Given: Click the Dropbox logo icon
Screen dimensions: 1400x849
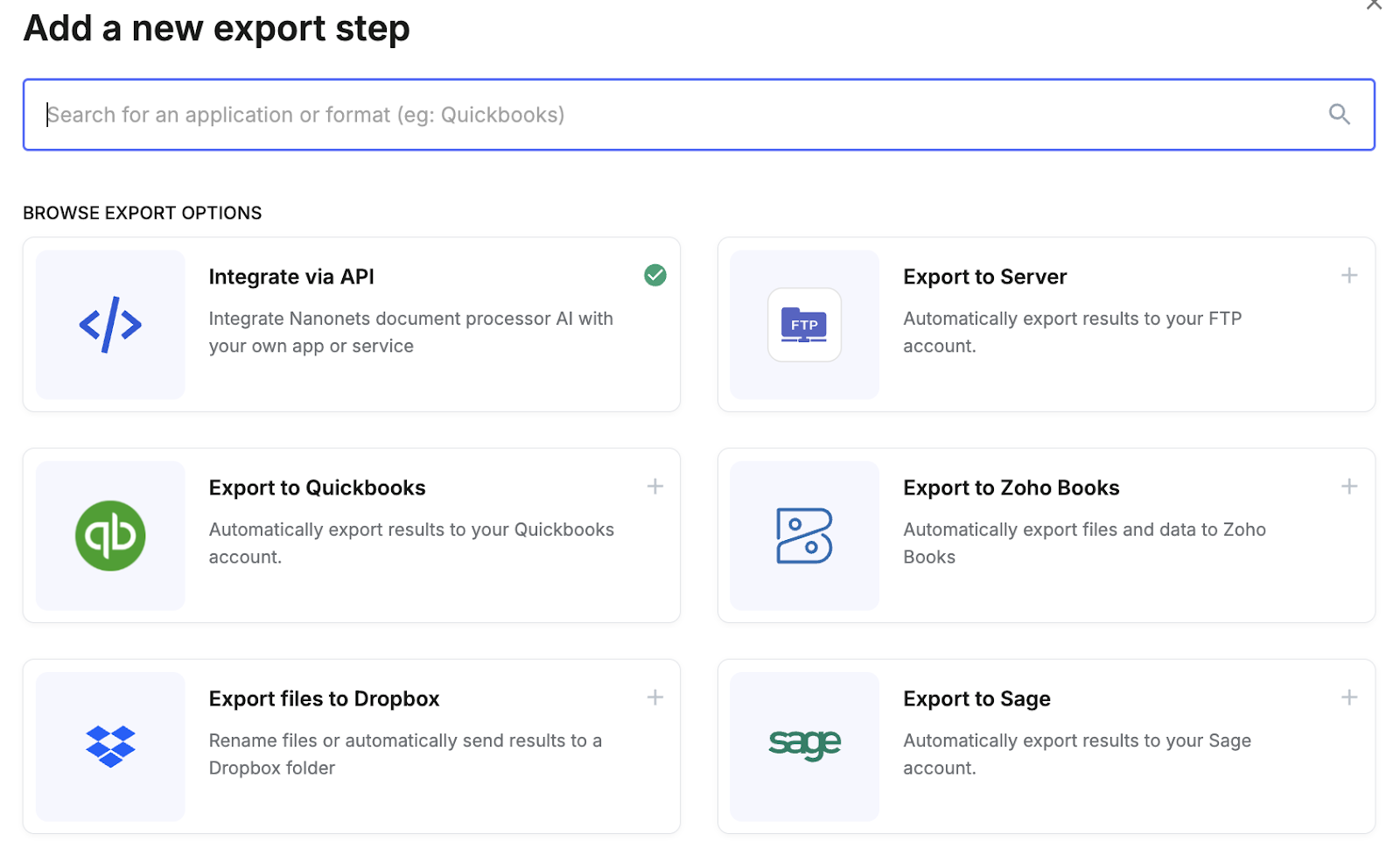Looking at the screenshot, I should click(x=110, y=747).
